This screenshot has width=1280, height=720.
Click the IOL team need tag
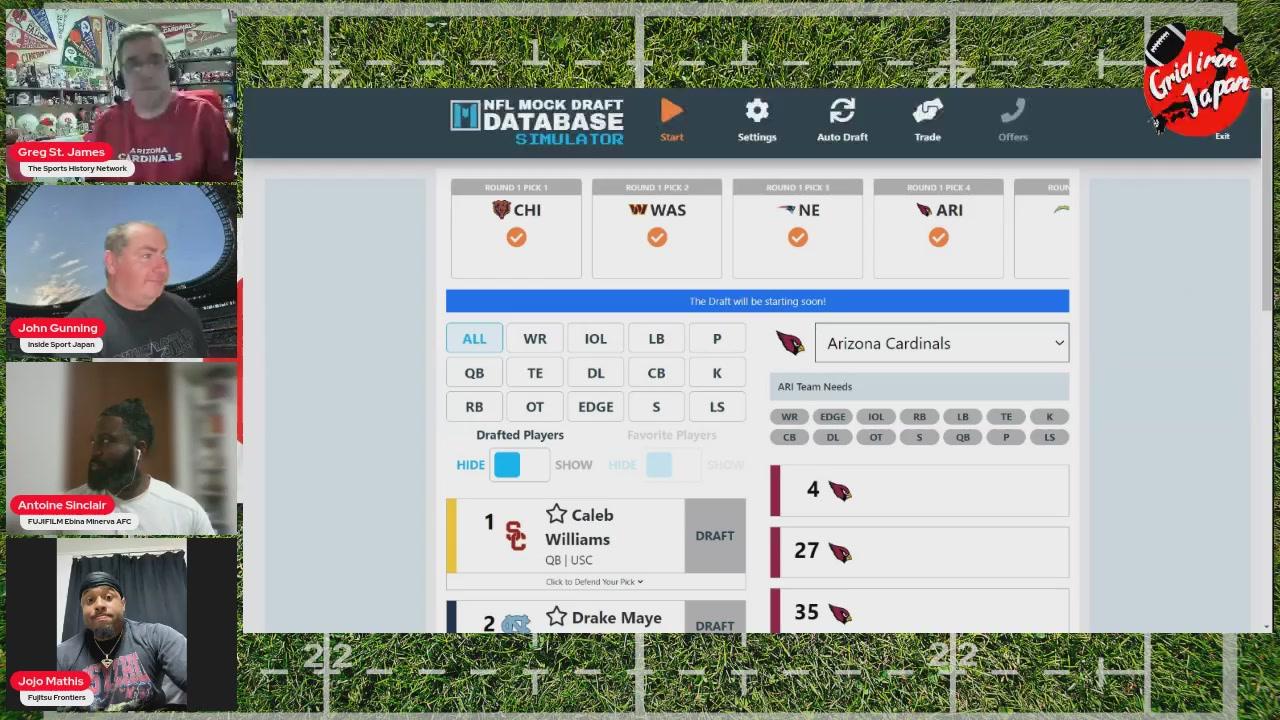click(876, 417)
